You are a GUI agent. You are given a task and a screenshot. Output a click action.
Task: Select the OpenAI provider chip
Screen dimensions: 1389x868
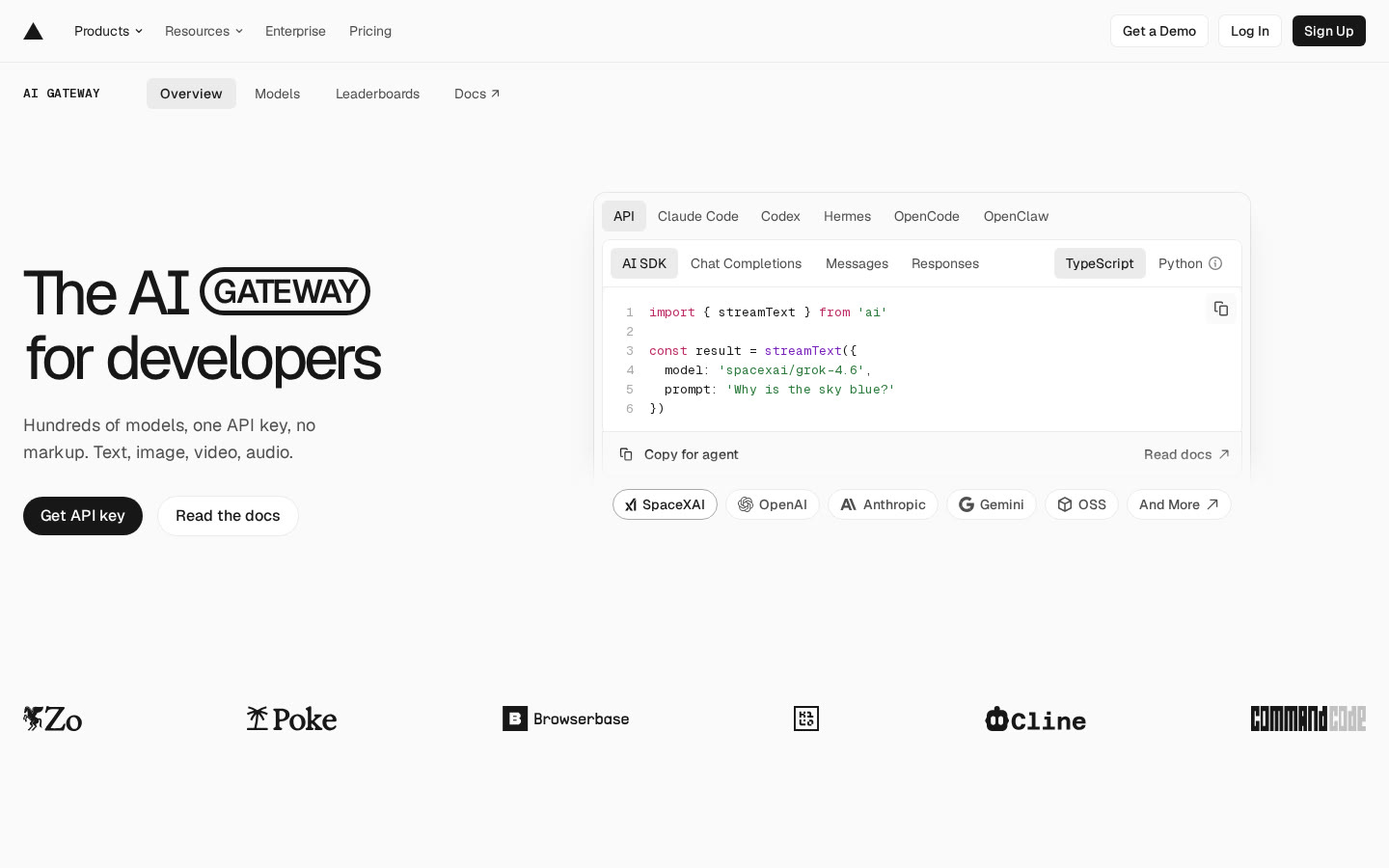(x=773, y=504)
